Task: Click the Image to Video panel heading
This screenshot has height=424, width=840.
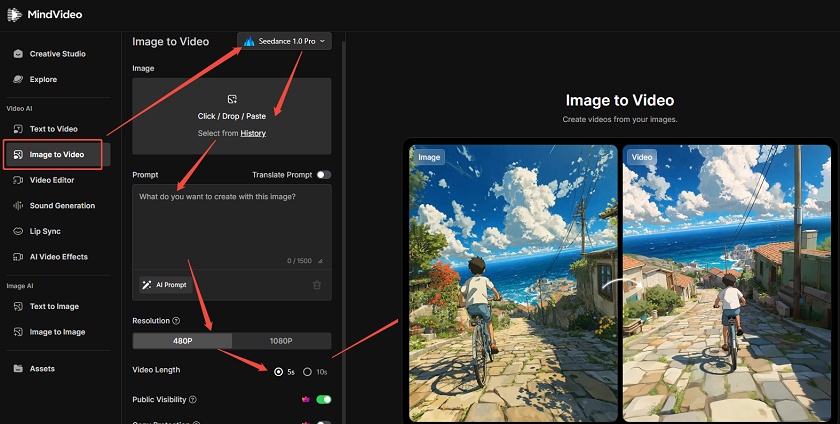Action: [x=170, y=42]
